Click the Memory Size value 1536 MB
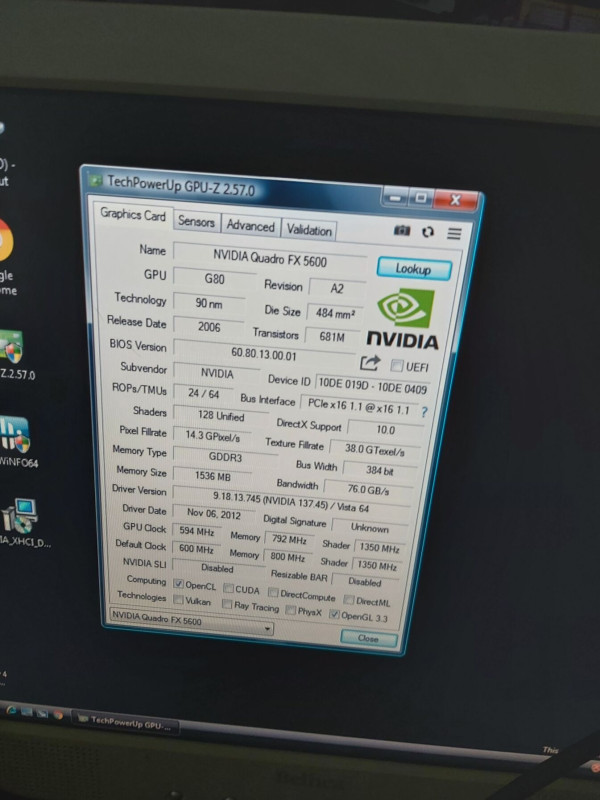Viewport: 600px width, 800px height. (212, 476)
